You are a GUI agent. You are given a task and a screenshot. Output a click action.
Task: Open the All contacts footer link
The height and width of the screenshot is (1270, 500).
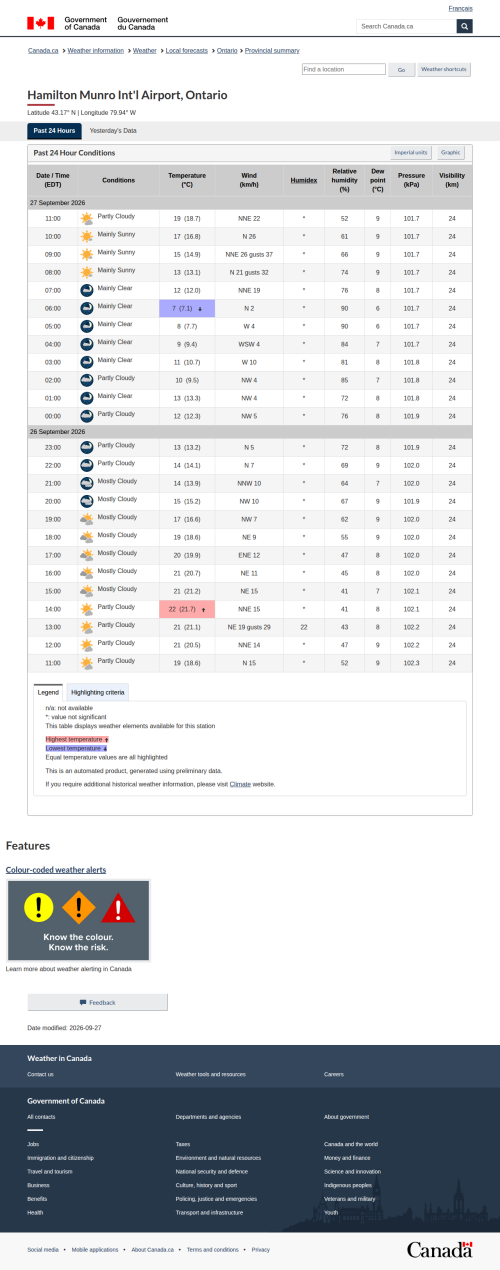pyautogui.click(x=41, y=1117)
